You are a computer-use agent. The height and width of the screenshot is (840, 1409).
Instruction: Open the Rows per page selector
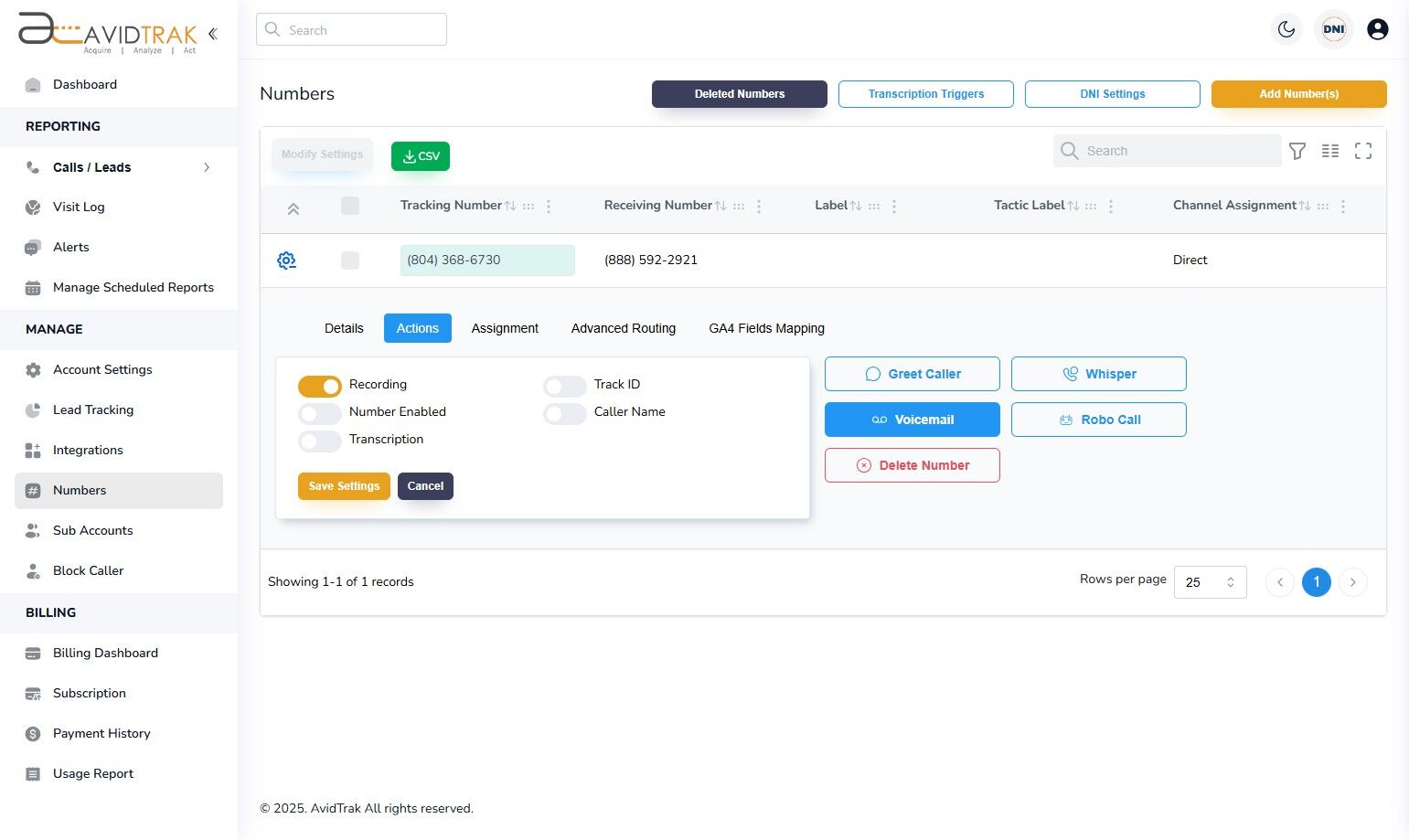(x=1210, y=581)
